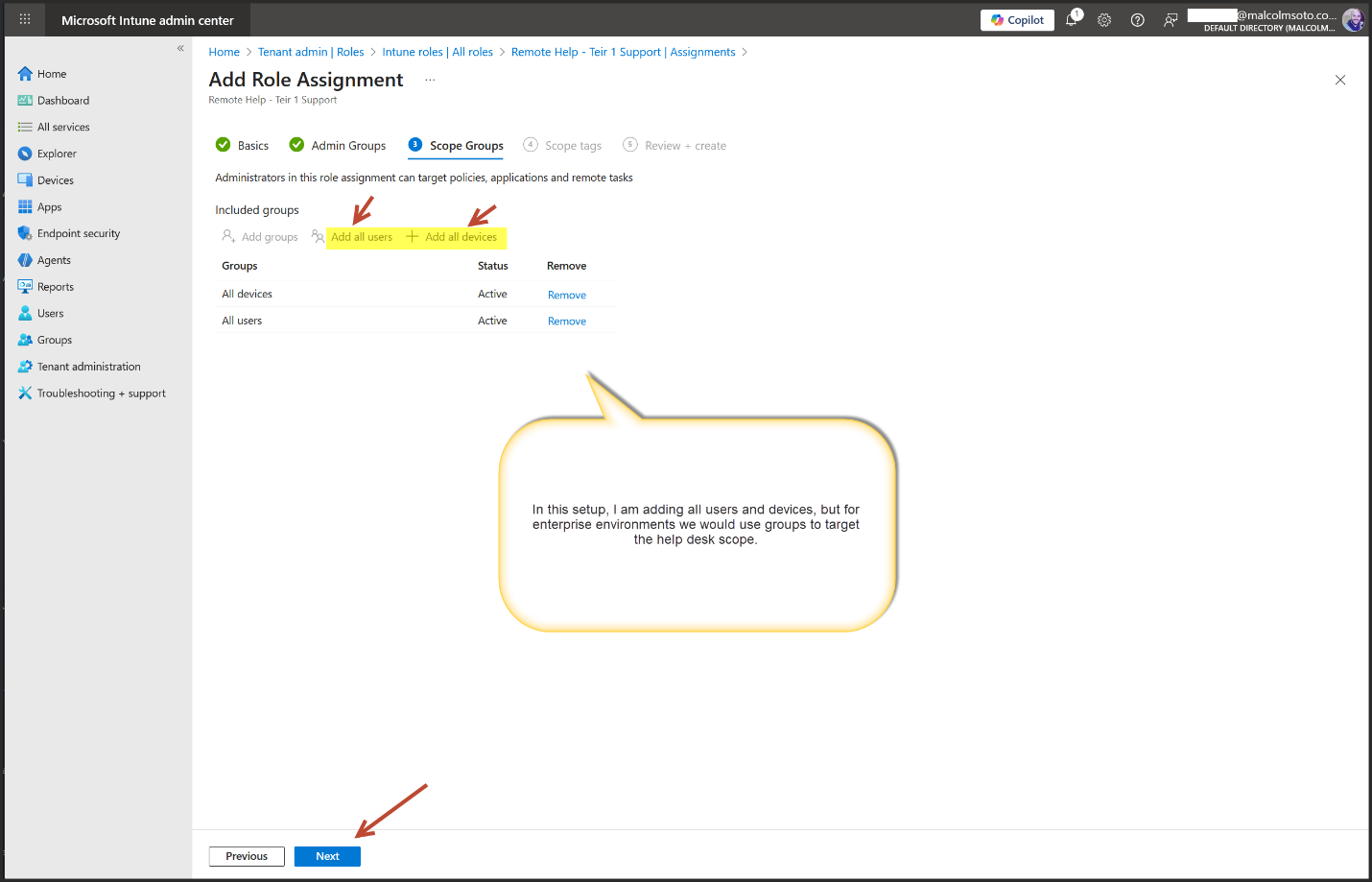Click the Help question mark icon
Viewport: 1372px width, 882px height.
(x=1137, y=20)
